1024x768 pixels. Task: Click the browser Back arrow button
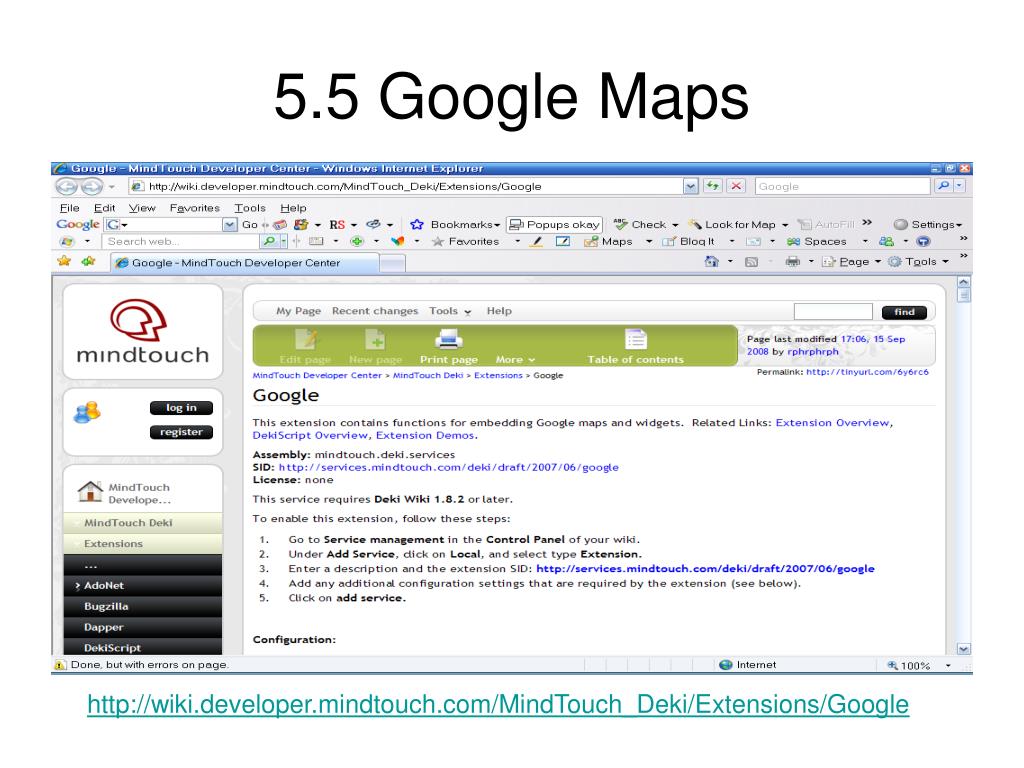(67, 187)
